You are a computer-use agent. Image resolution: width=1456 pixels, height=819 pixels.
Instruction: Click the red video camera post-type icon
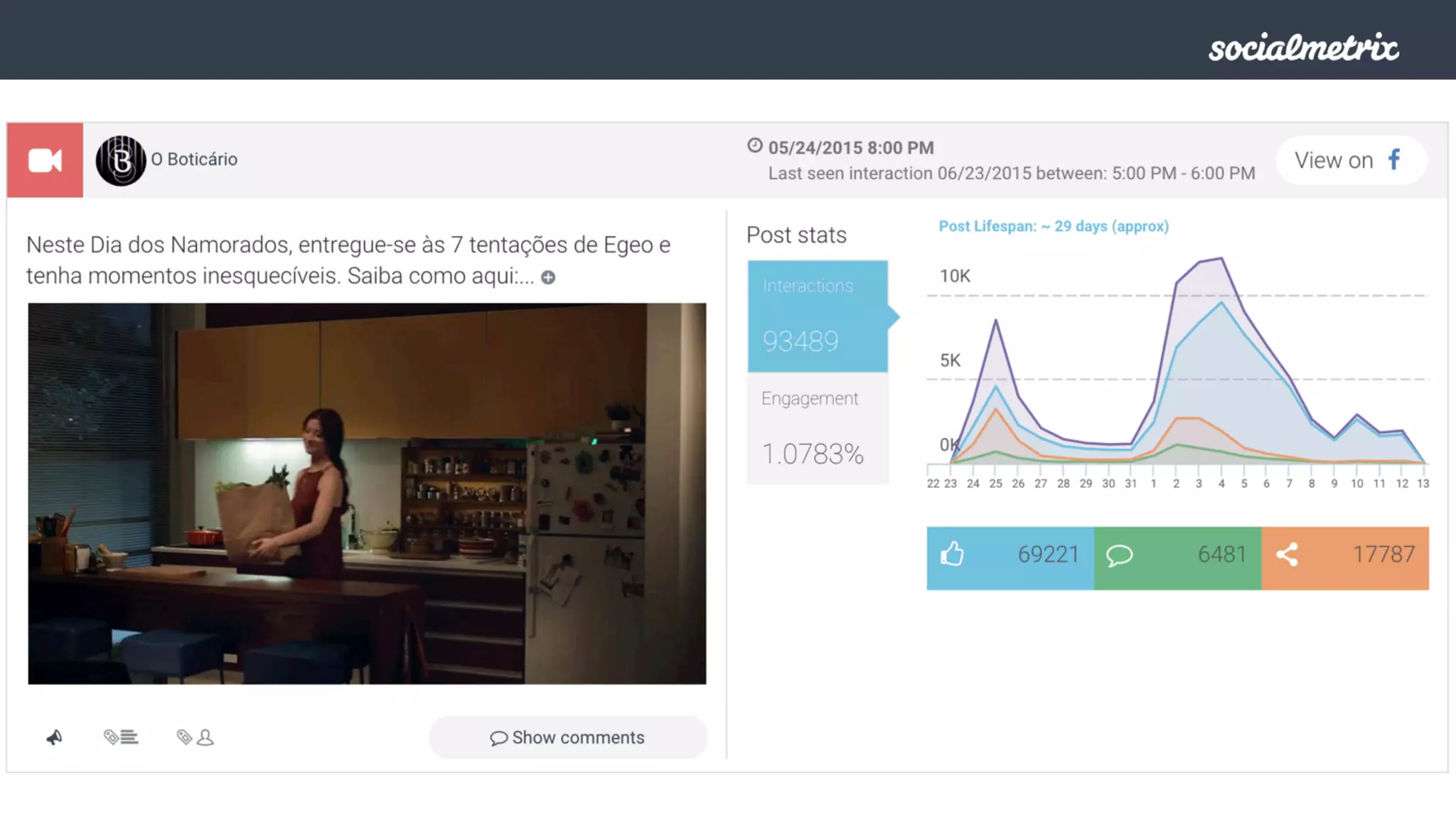pos(45,160)
